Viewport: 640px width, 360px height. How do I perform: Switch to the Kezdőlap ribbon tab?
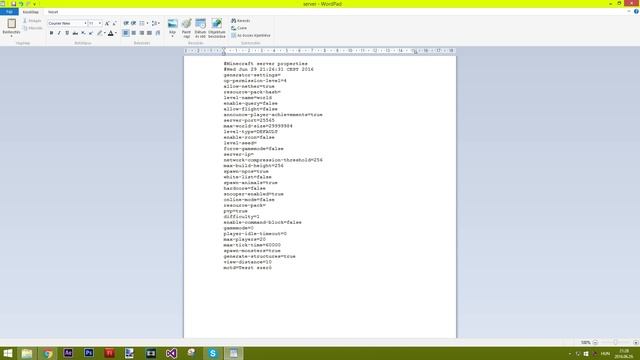pyautogui.click(x=31, y=12)
